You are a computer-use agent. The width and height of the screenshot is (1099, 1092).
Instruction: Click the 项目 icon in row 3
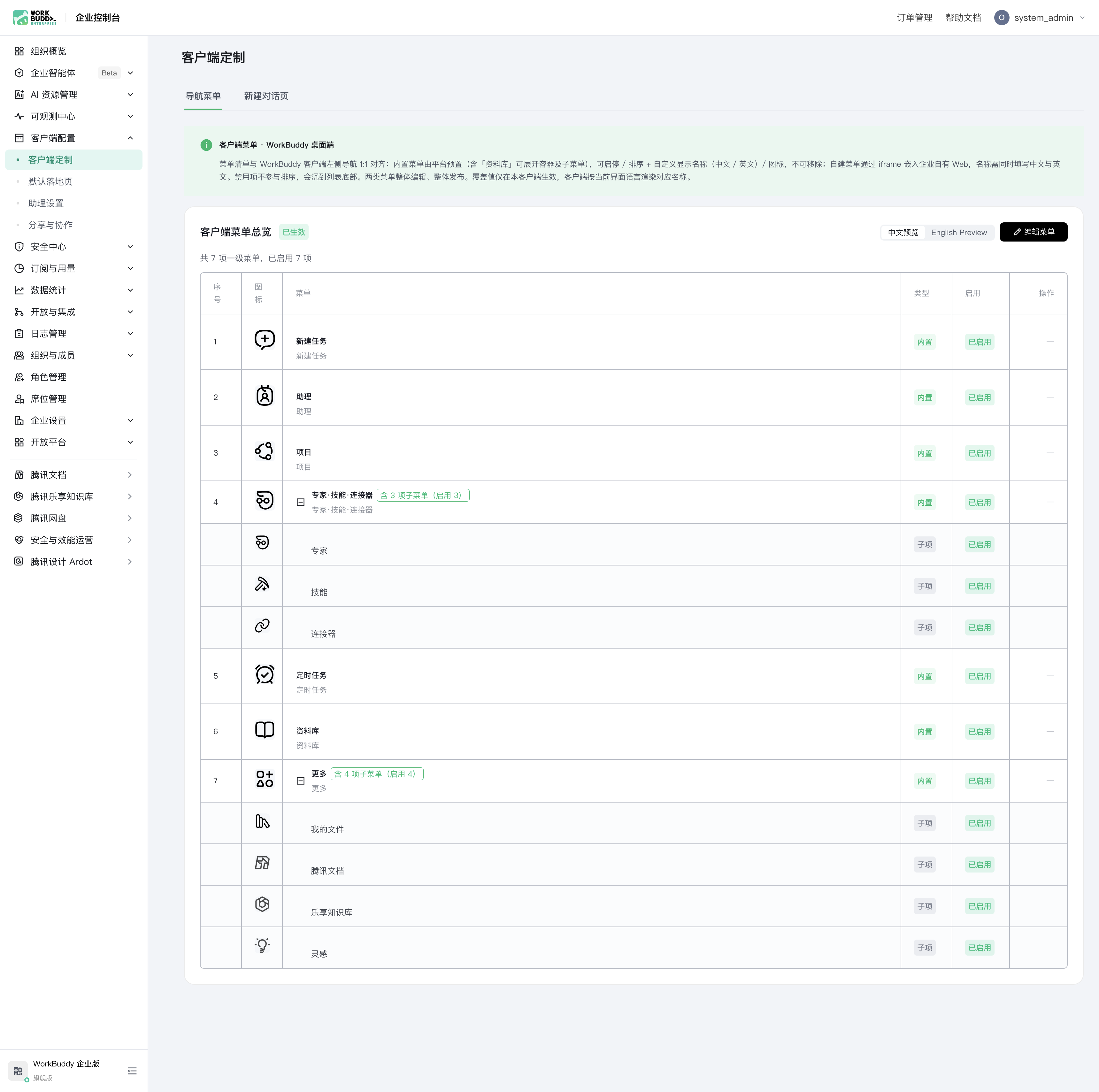pos(265,451)
